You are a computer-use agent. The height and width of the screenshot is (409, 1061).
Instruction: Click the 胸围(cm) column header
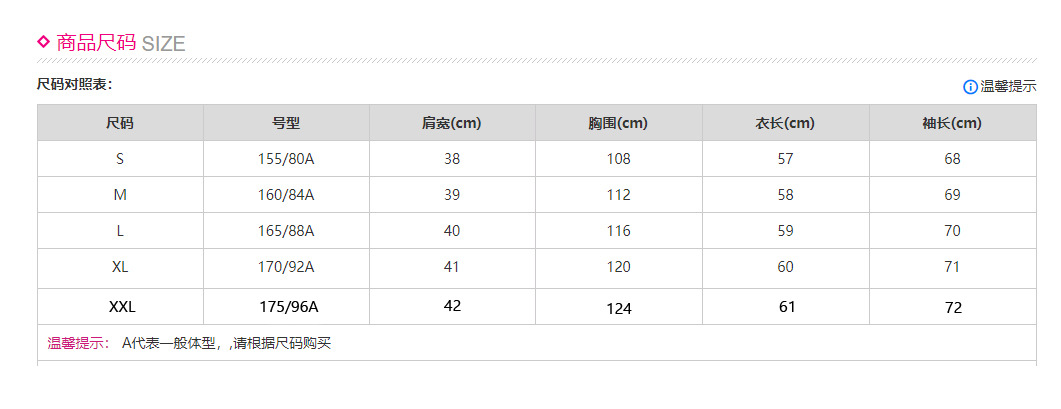pyautogui.click(x=618, y=124)
